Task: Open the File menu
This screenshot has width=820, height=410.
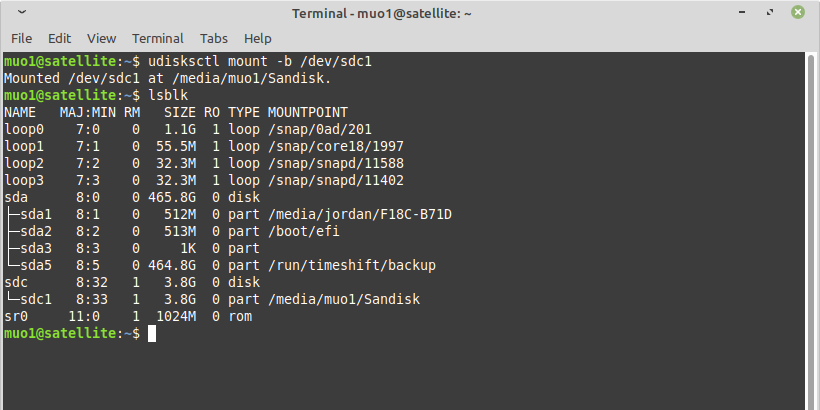Action: pyautogui.click(x=22, y=38)
